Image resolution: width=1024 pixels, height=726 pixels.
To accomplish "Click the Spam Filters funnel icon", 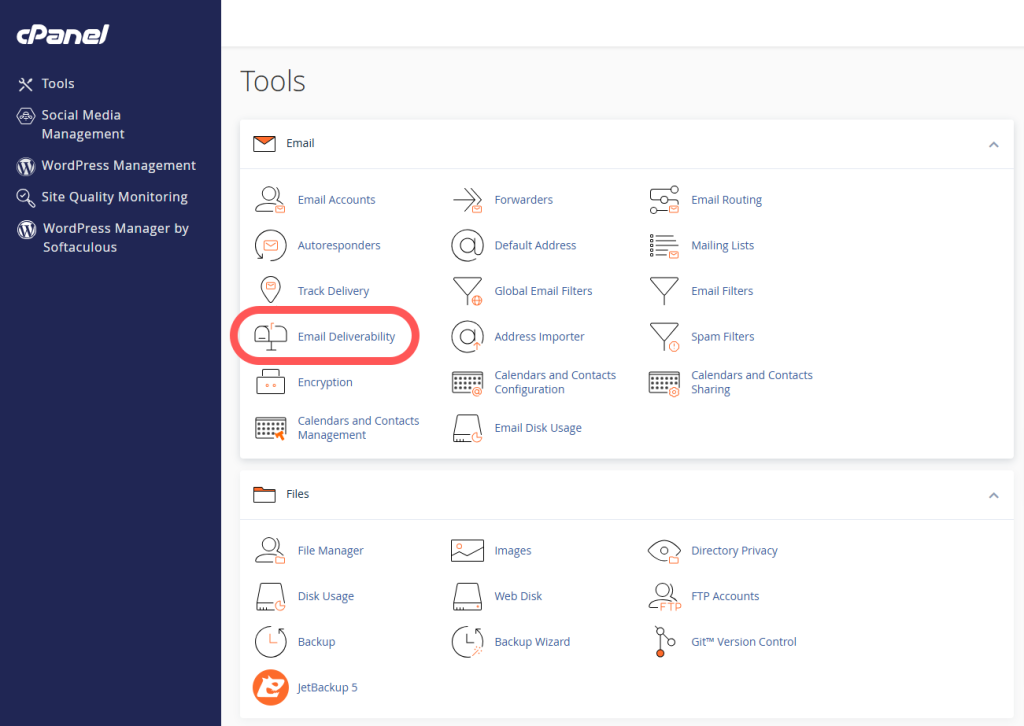I will tap(664, 337).
